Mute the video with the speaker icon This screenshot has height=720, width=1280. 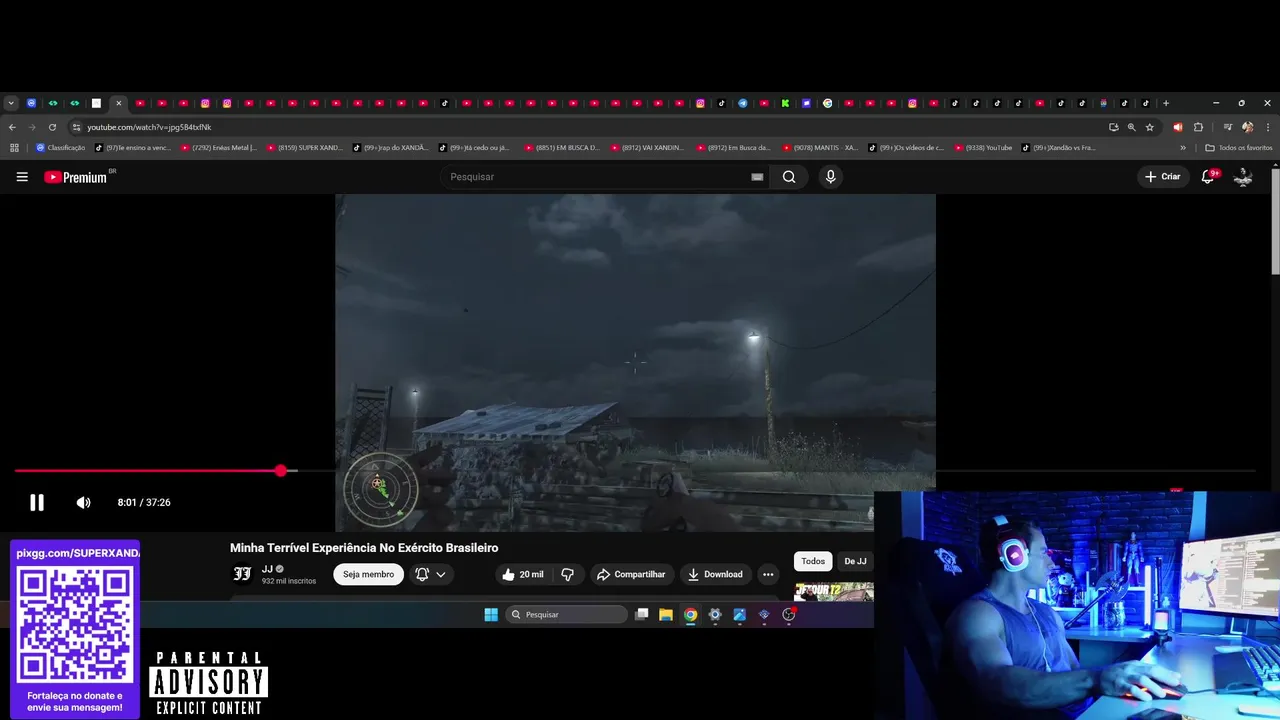click(x=84, y=502)
